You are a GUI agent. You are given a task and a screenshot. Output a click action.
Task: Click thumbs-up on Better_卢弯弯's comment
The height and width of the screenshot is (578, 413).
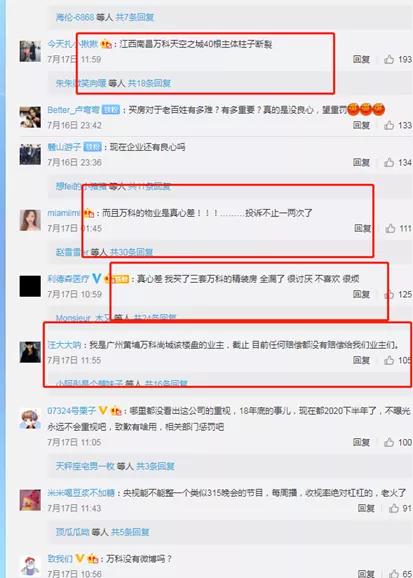pos(389,125)
